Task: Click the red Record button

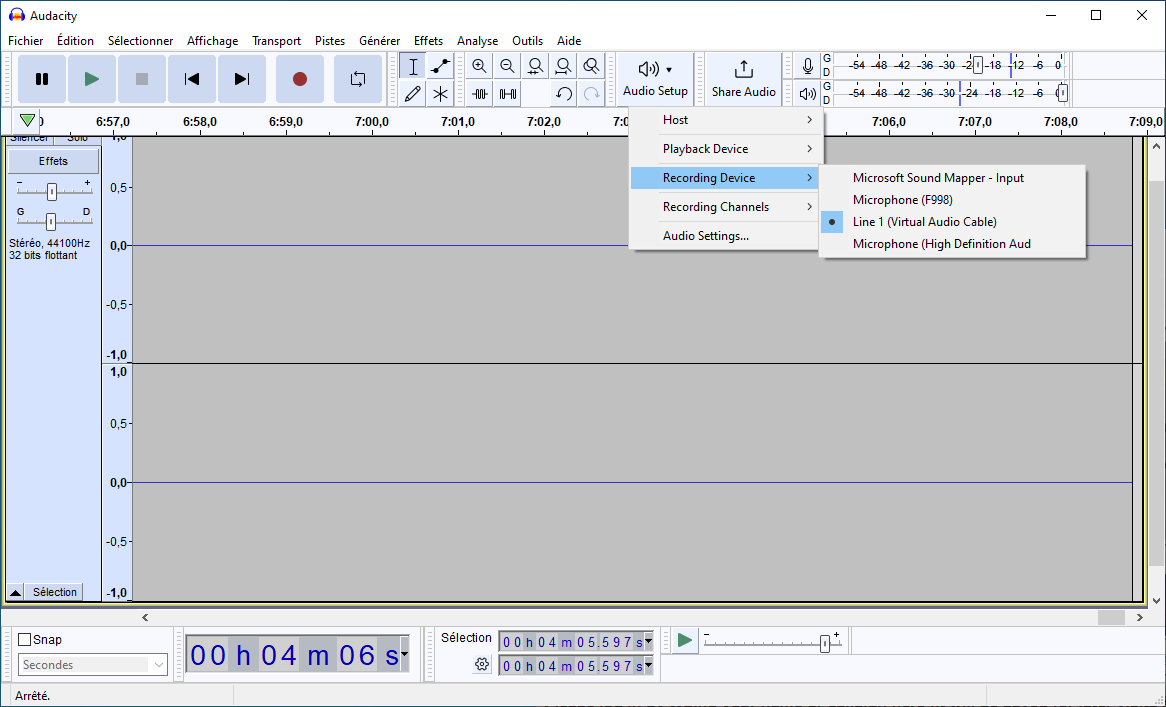Action: click(x=300, y=79)
